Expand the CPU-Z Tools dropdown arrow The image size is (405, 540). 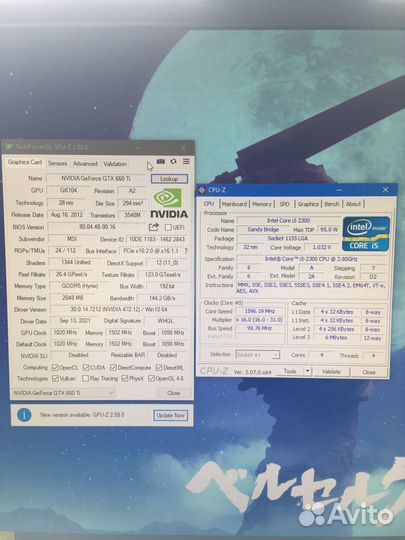point(308,371)
